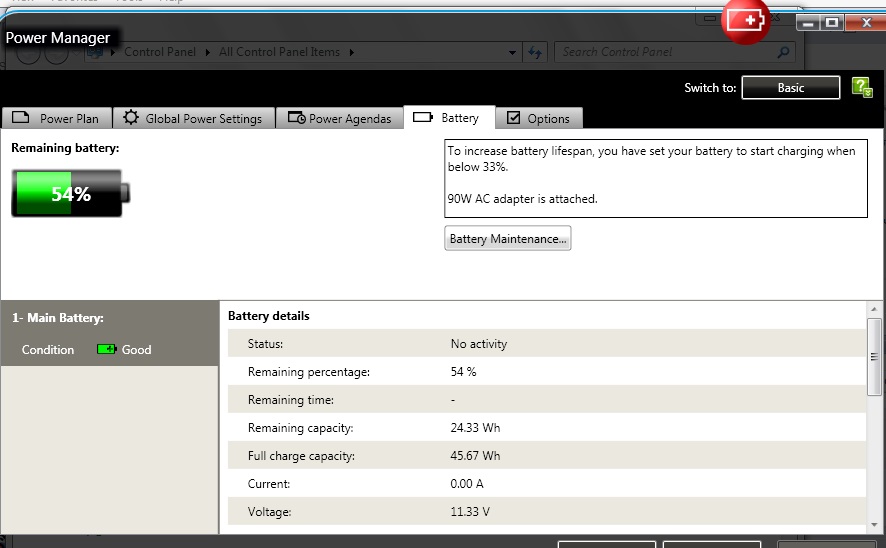Click the Remaining percentage '54 %' value

coord(463,371)
